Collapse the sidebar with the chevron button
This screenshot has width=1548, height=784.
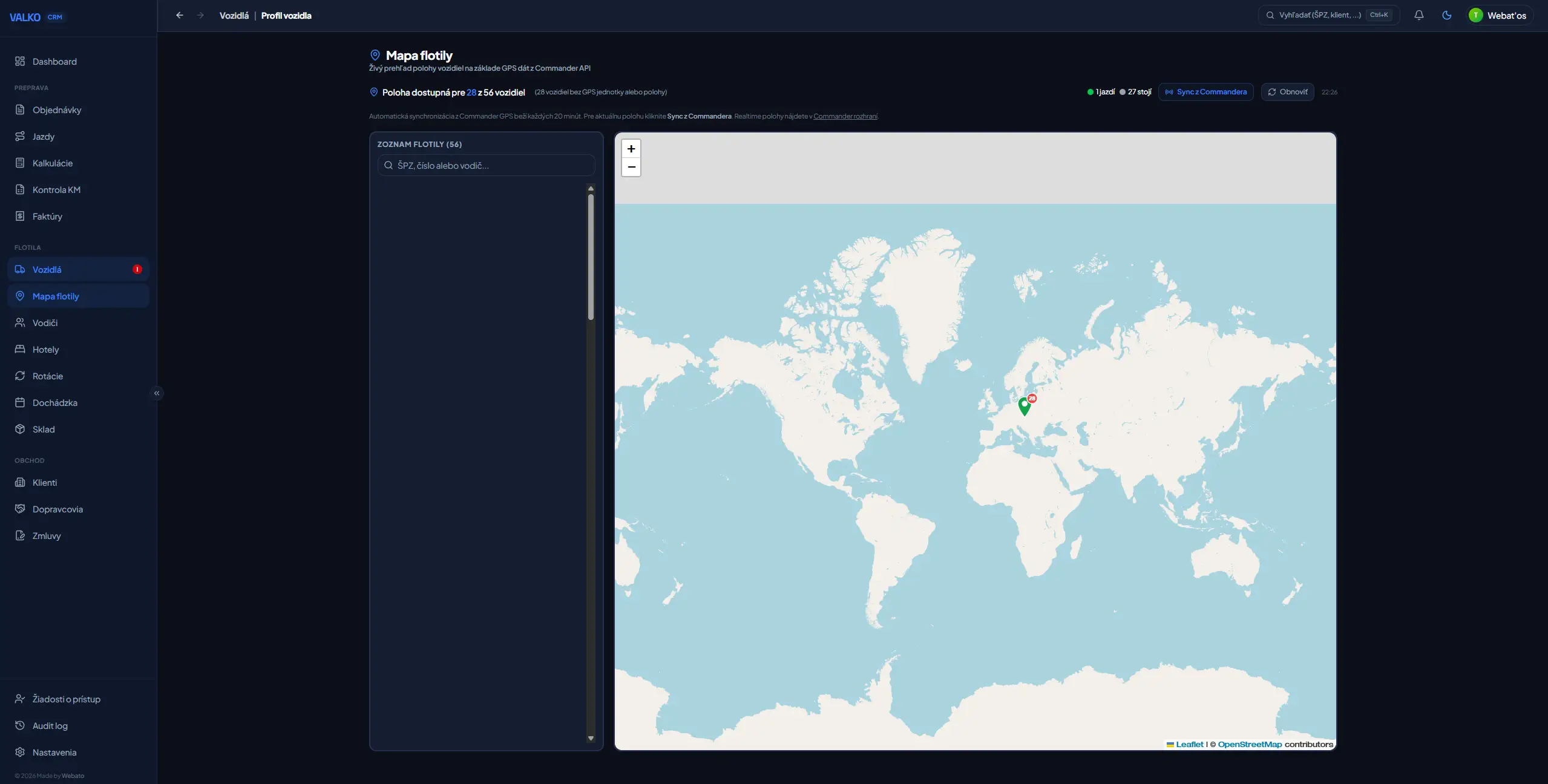tap(157, 393)
